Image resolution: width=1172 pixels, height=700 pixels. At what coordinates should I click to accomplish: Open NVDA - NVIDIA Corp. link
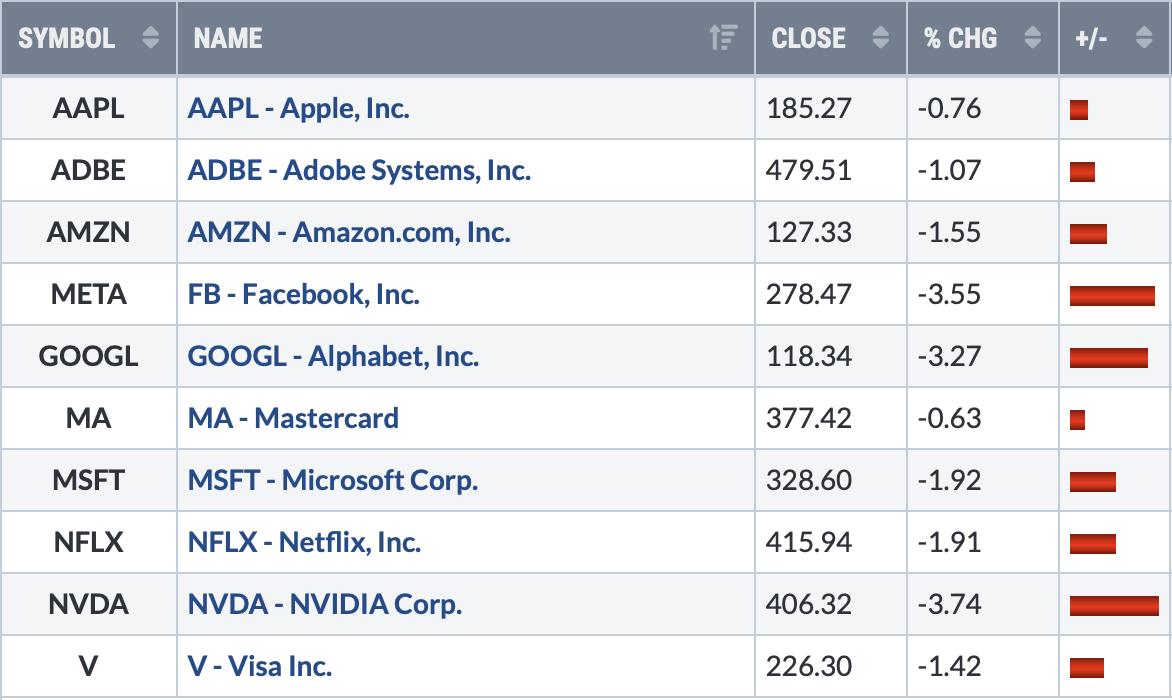point(324,604)
